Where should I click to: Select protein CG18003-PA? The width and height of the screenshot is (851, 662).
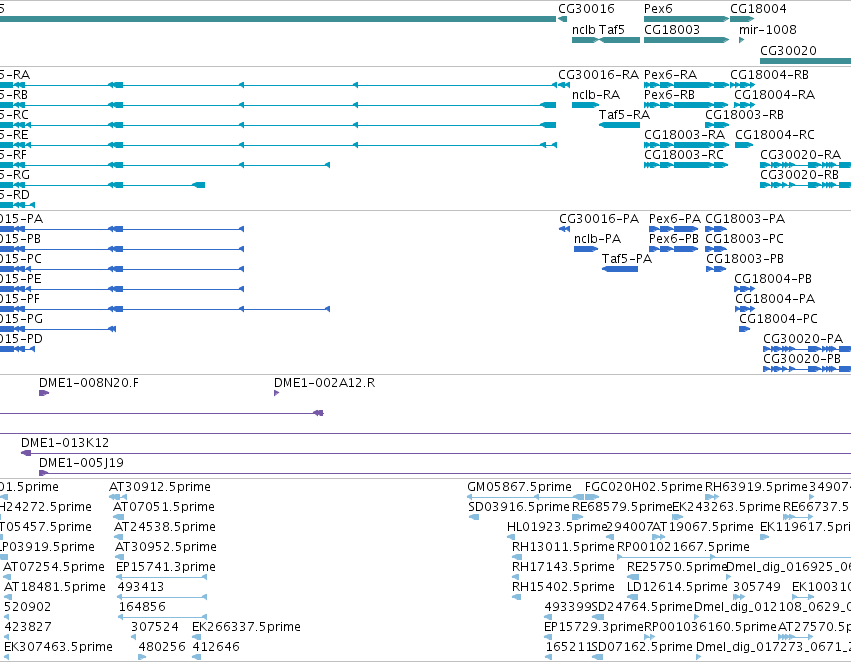745,219
